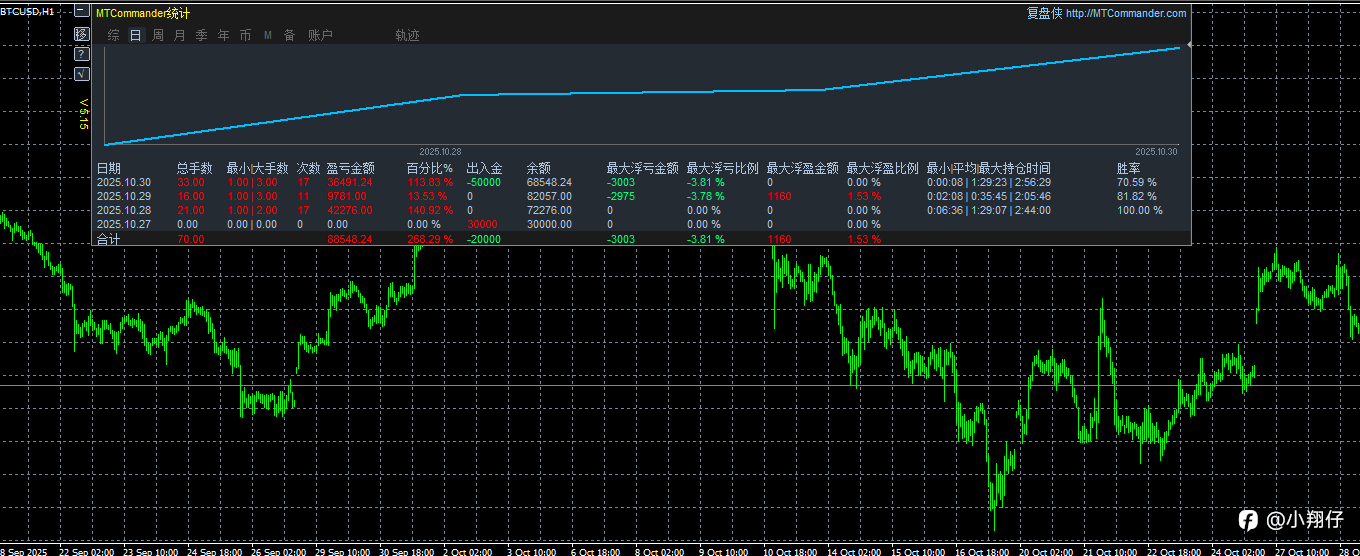The image size is (1360, 556).
Task: Select the 季 quarterly tab
Action: 201,35
